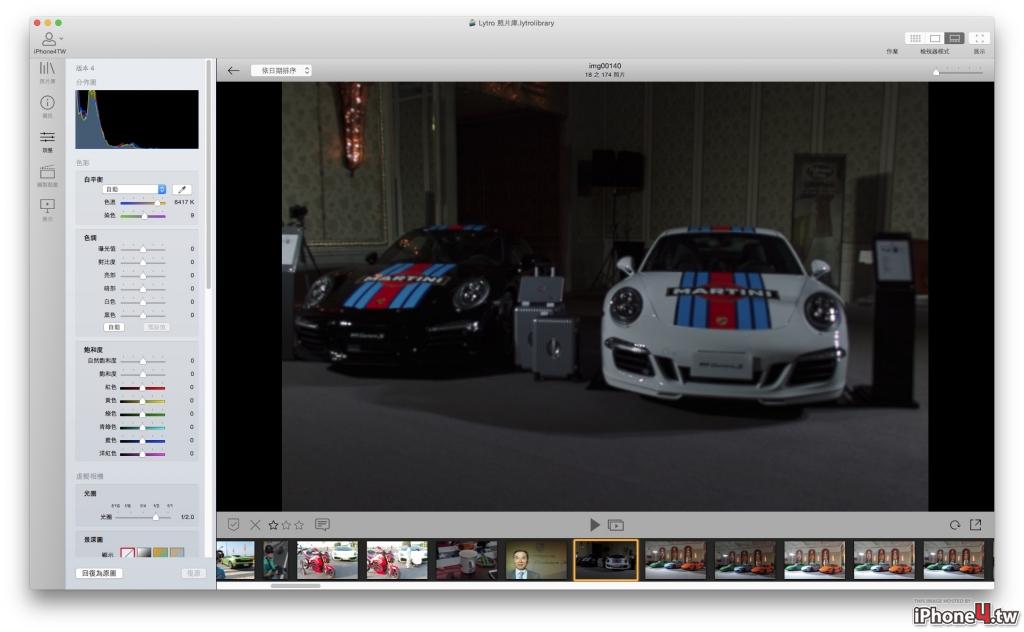The height and width of the screenshot is (632, 1024).
Task: Flag the photo with the checkmark icon
Action: tap(233, 524)
